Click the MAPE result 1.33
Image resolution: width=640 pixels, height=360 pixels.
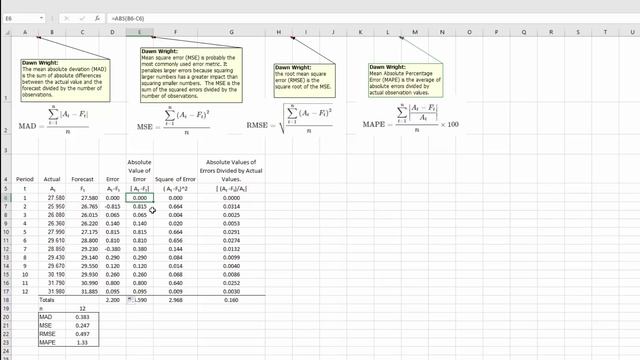pos(82,342)
